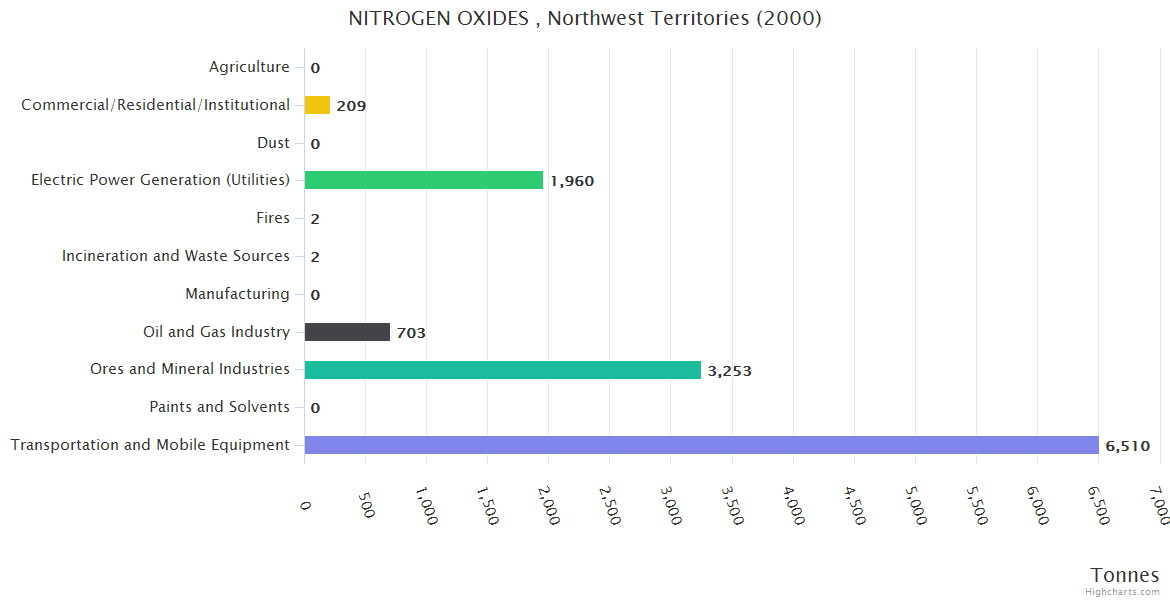Click the Transportation and Mobile Equipment bar
The width and height of the screenshot is (1170, 600).
pyautogui.click(x=700, y=445)
